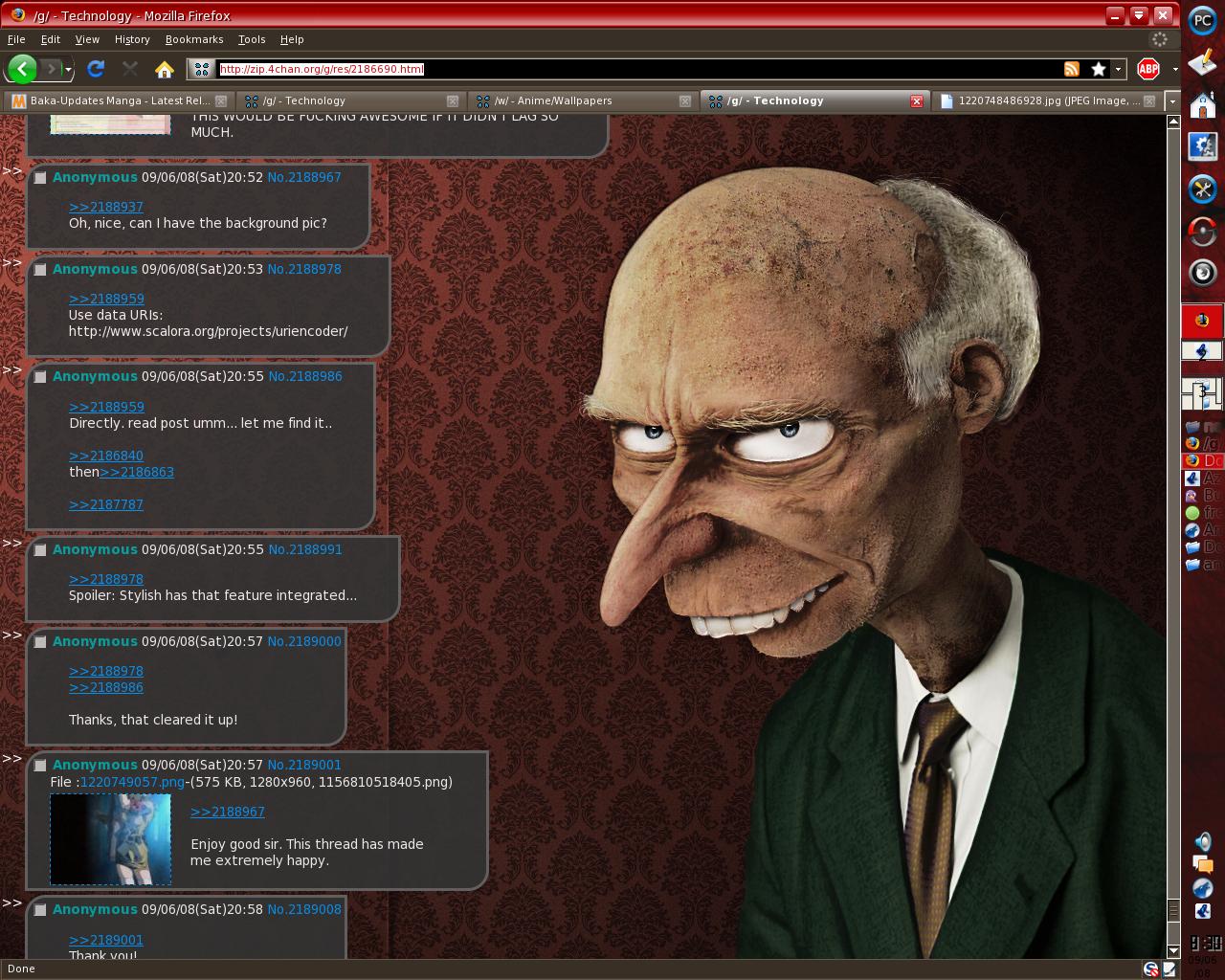Open the File menu
This screenshot has width=1225, height=980.
tap(16, 39)
